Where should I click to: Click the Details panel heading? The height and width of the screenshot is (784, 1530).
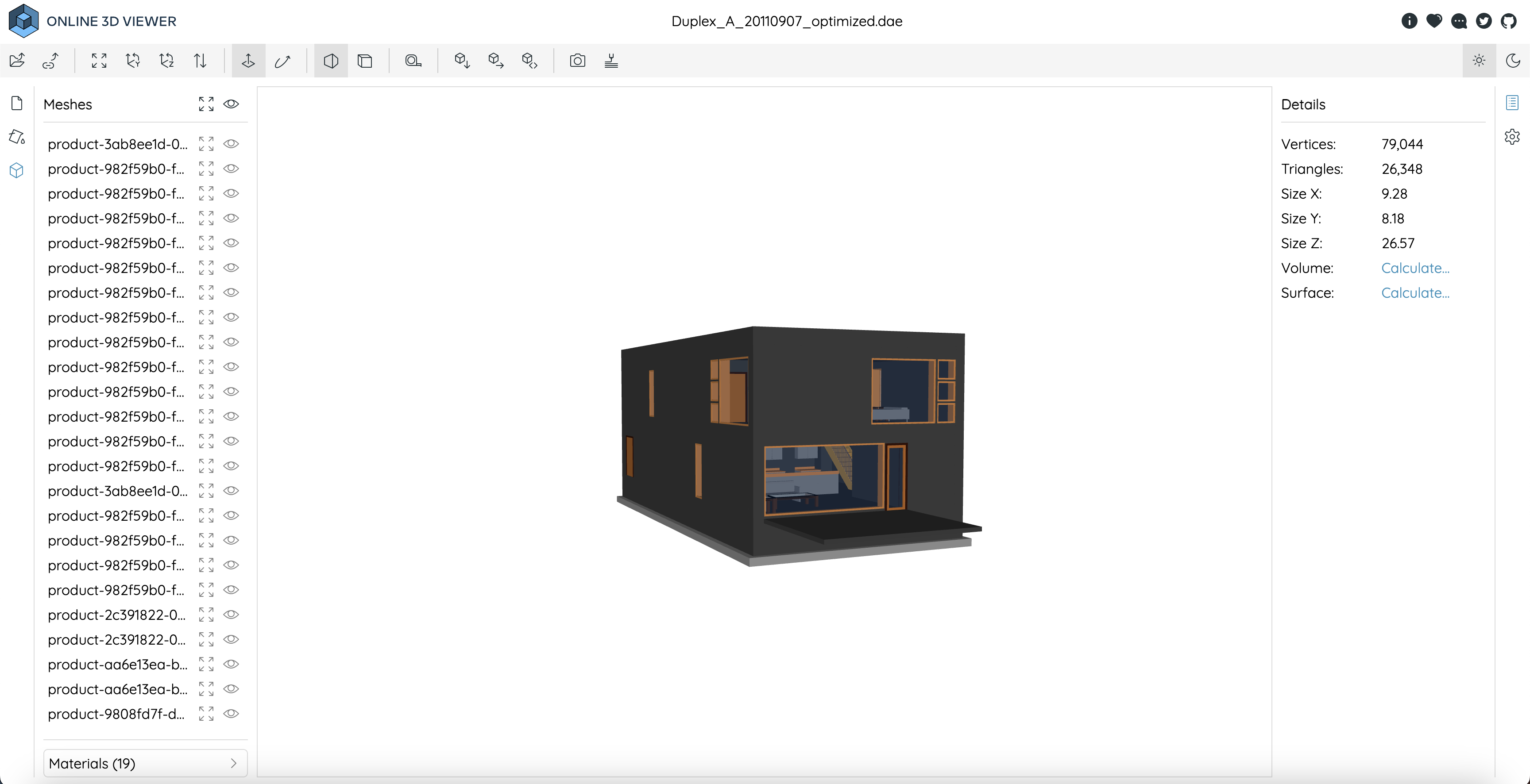1303,104
